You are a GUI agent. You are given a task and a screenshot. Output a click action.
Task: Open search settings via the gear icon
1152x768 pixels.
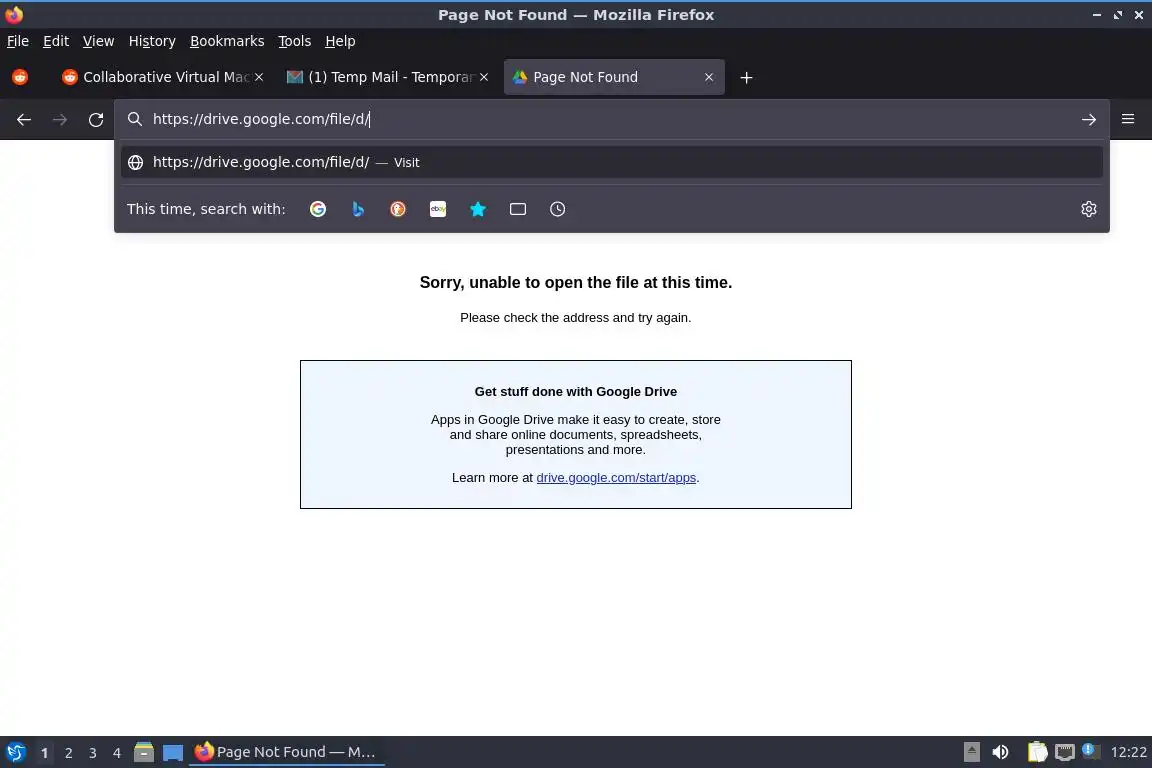point(1089,209)
